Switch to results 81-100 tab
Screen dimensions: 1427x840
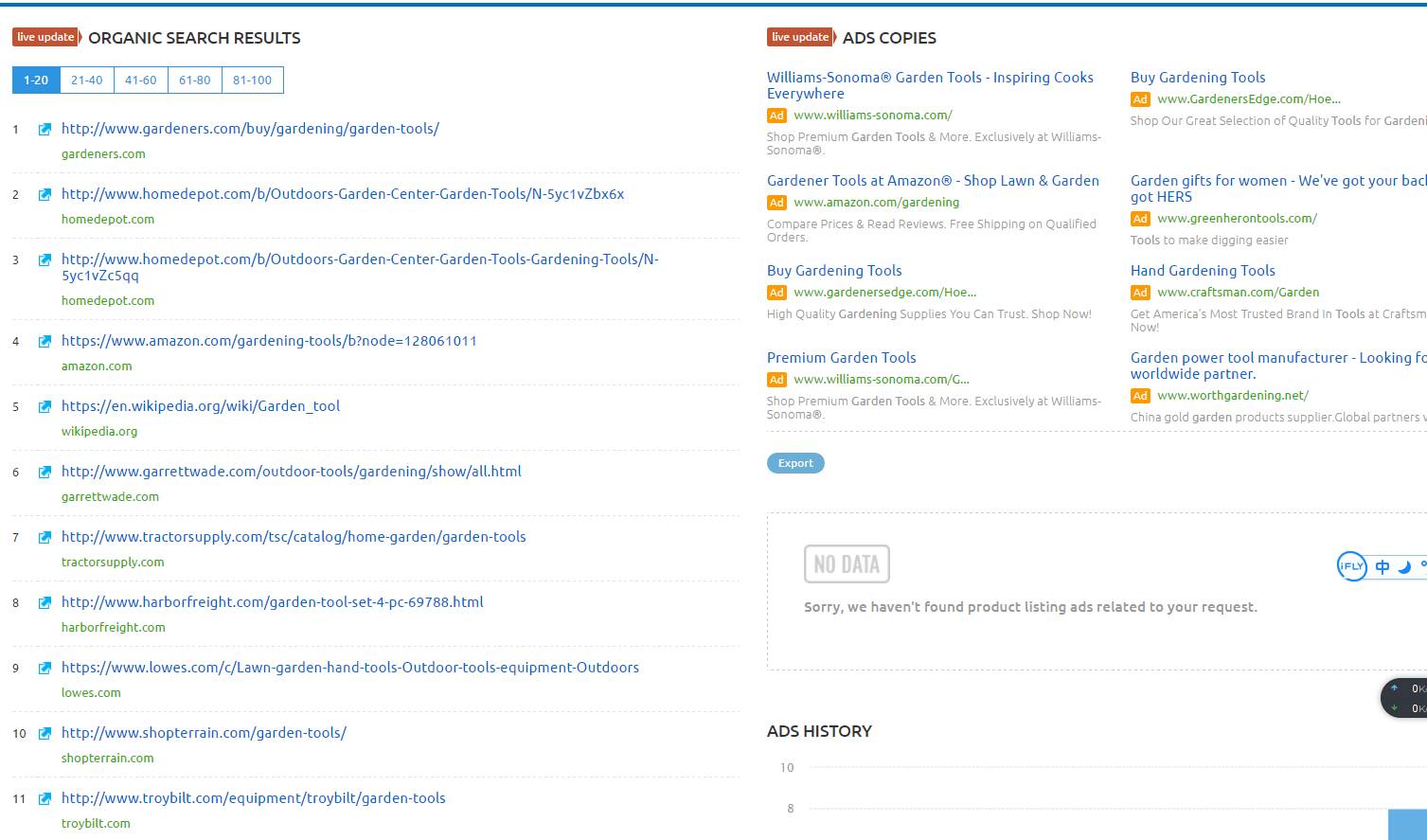253,80
